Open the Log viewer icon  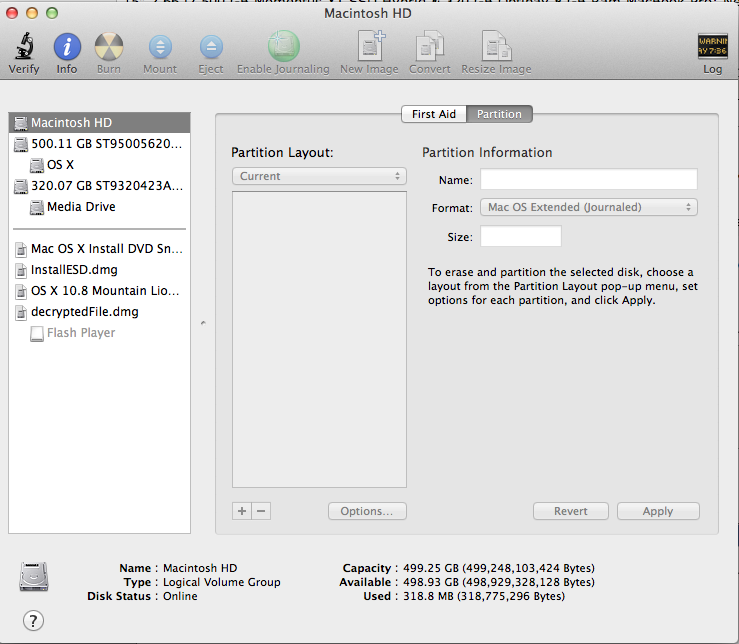(x=713, y=46)
